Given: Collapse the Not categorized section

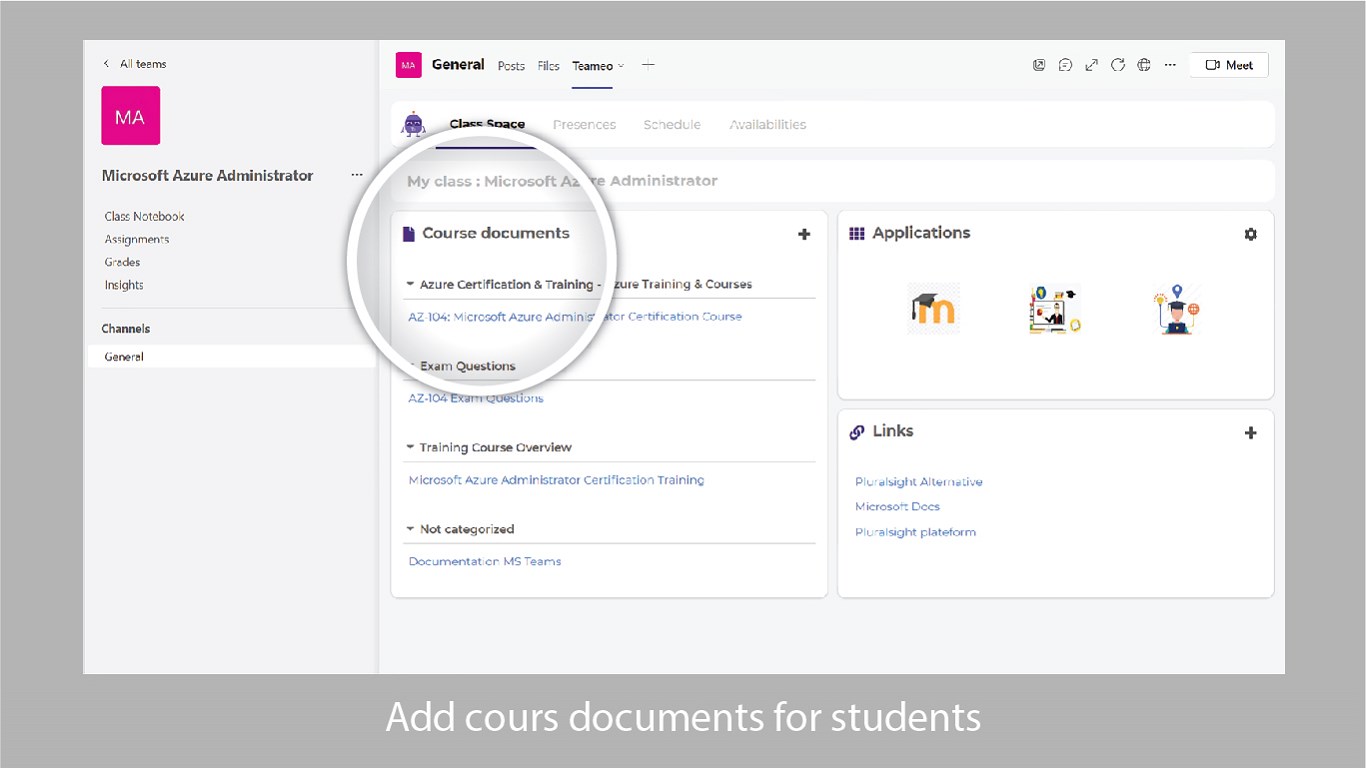Looking at the screenshot, I should pyautogui.click(x=410, y=529).
